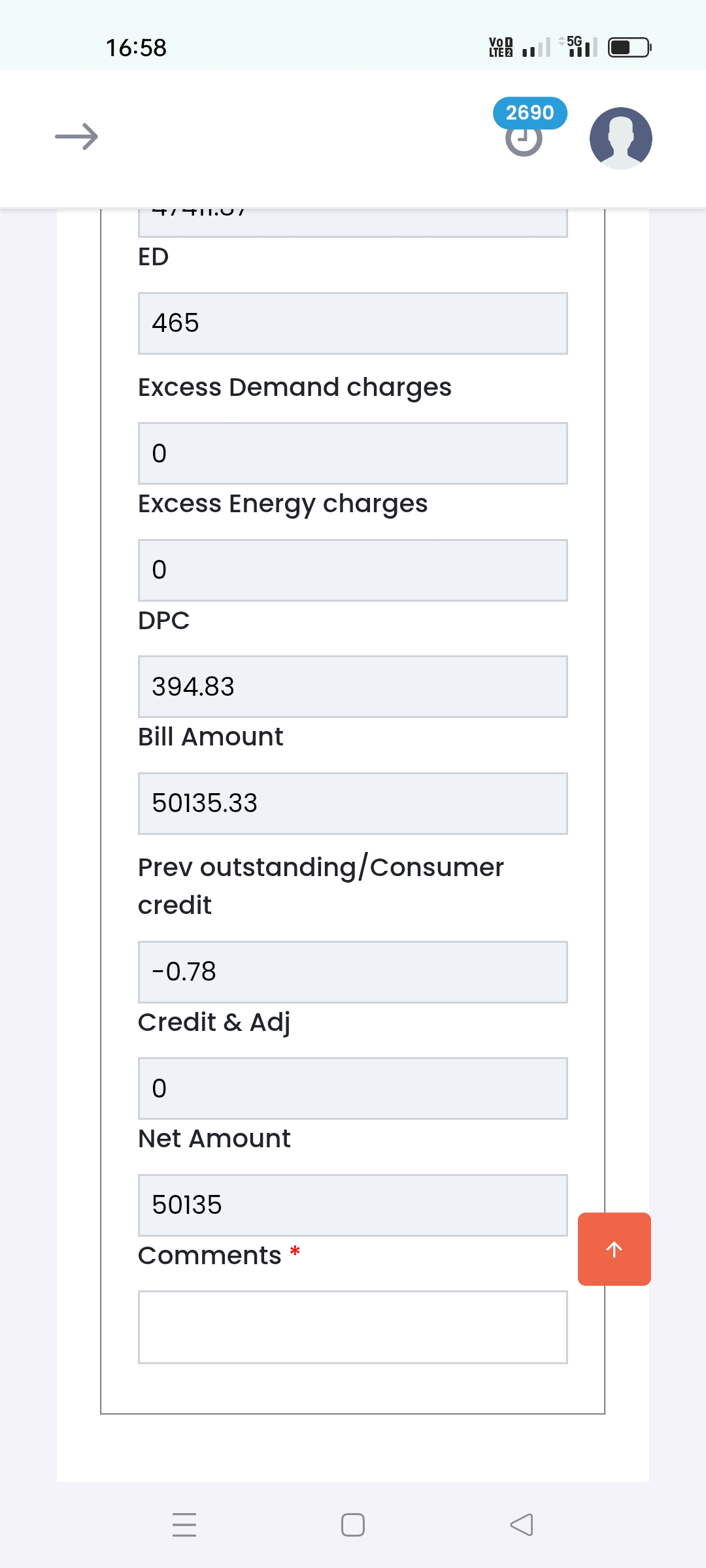Tap the battery indicator in status bar
Screen dimensions: 706x1568
tap(629, 48)
